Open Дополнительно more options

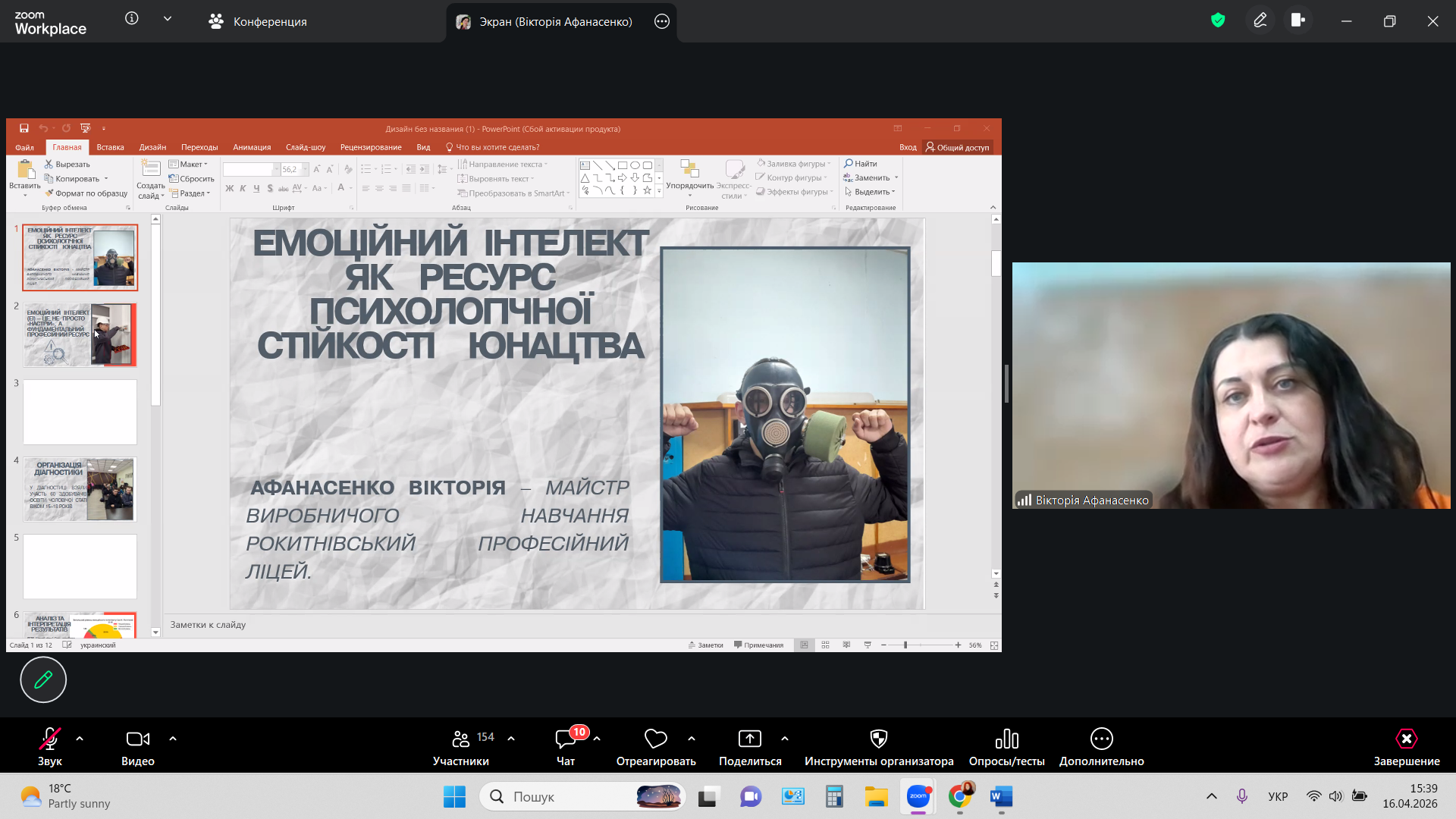(1102, 747)
